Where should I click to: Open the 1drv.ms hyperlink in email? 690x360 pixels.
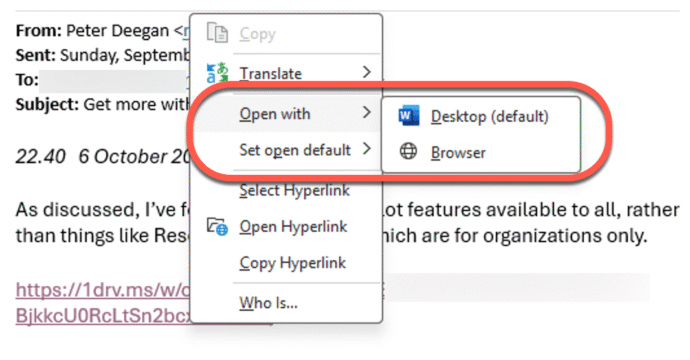(x=103, y=290)
